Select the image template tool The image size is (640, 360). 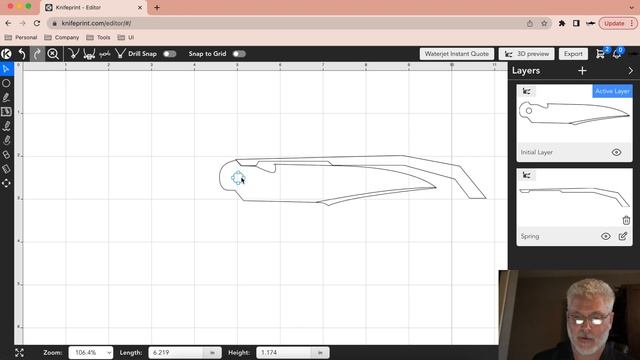point(6,111)
